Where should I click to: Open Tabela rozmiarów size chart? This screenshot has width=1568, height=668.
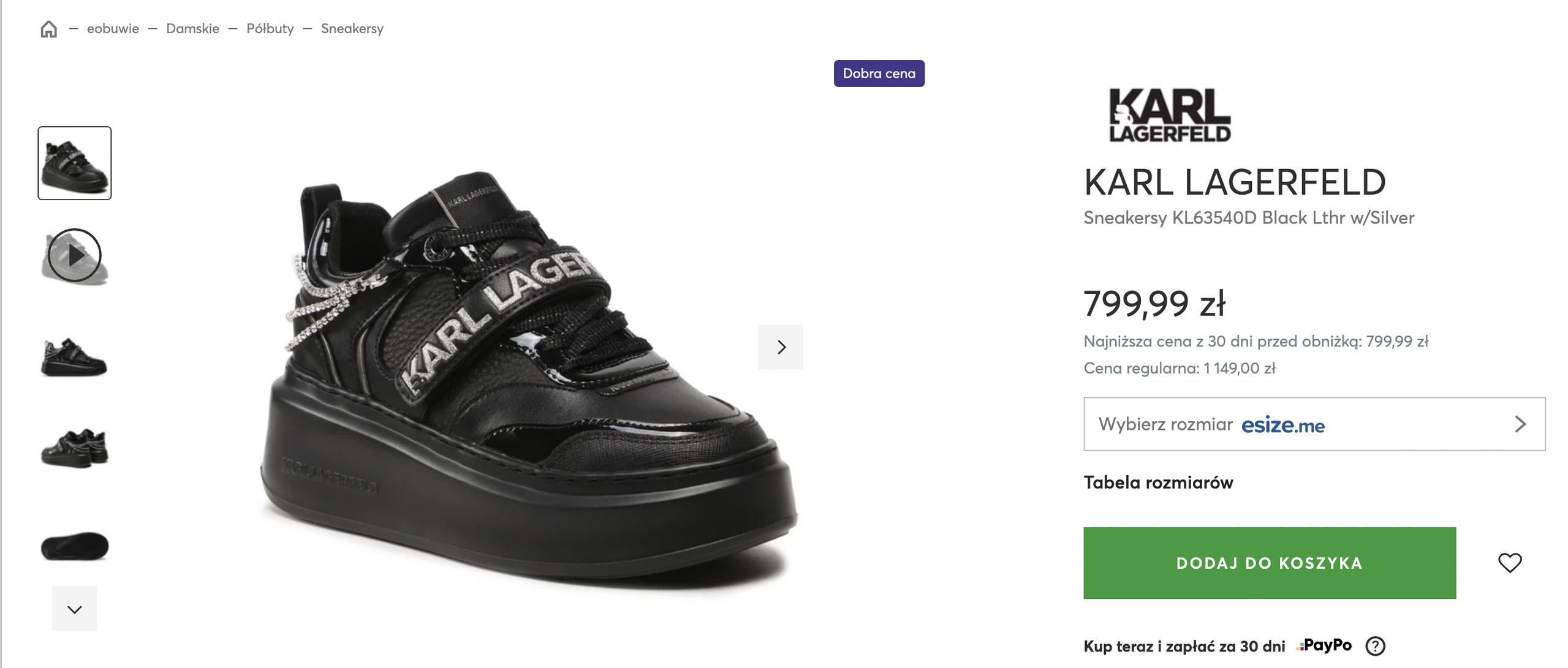point(1157,482)
